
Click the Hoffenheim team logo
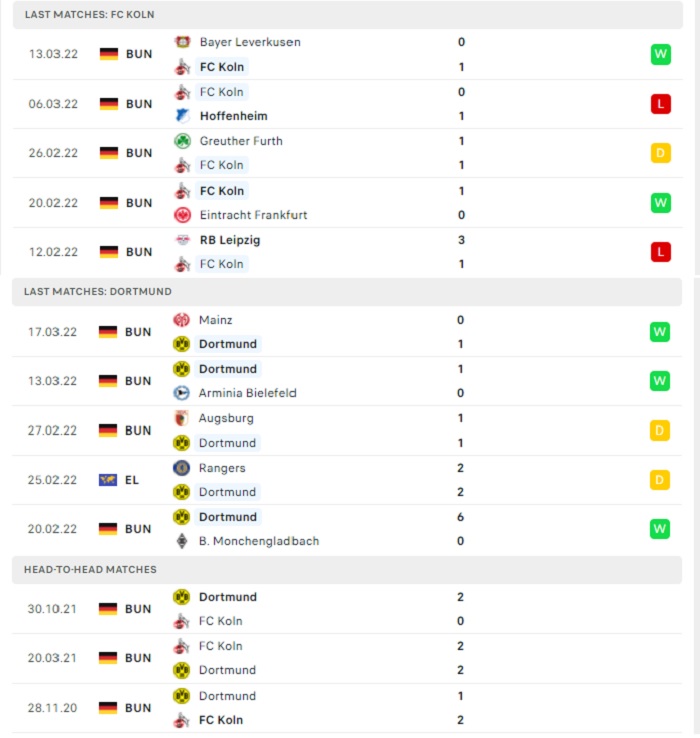point(183,116)
